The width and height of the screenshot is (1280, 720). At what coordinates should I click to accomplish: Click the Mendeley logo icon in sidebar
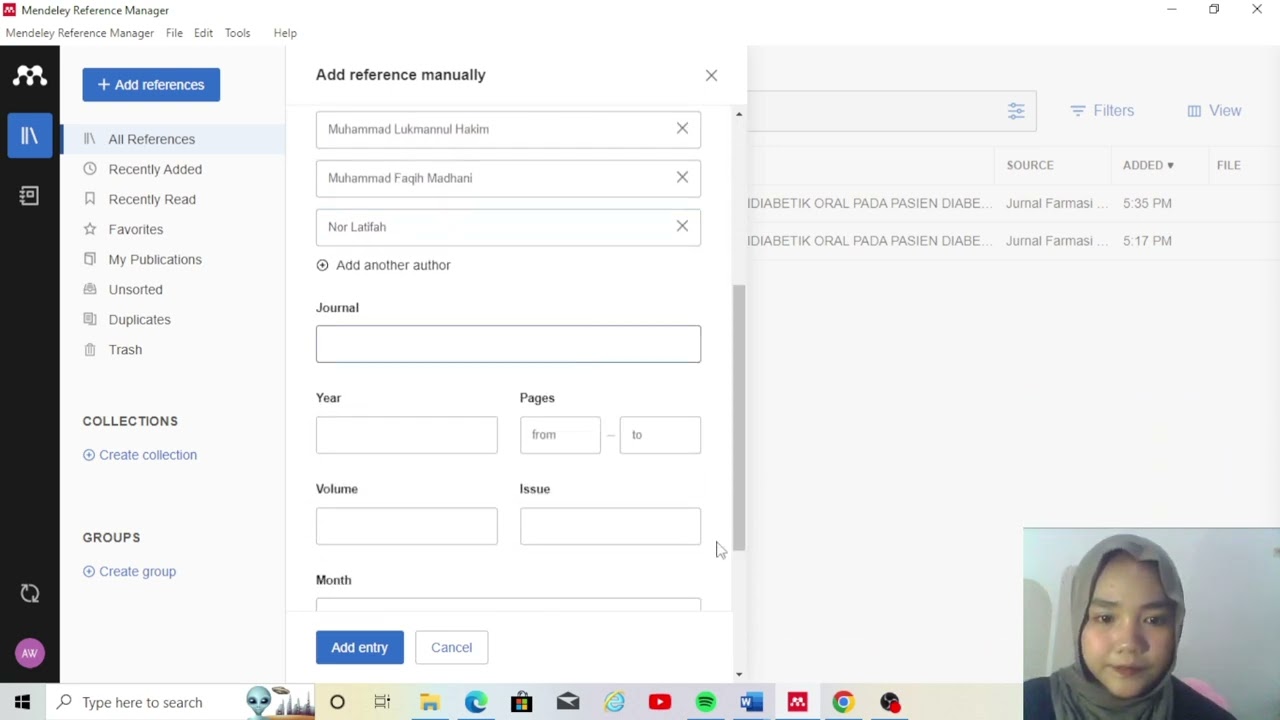point(29,76)
